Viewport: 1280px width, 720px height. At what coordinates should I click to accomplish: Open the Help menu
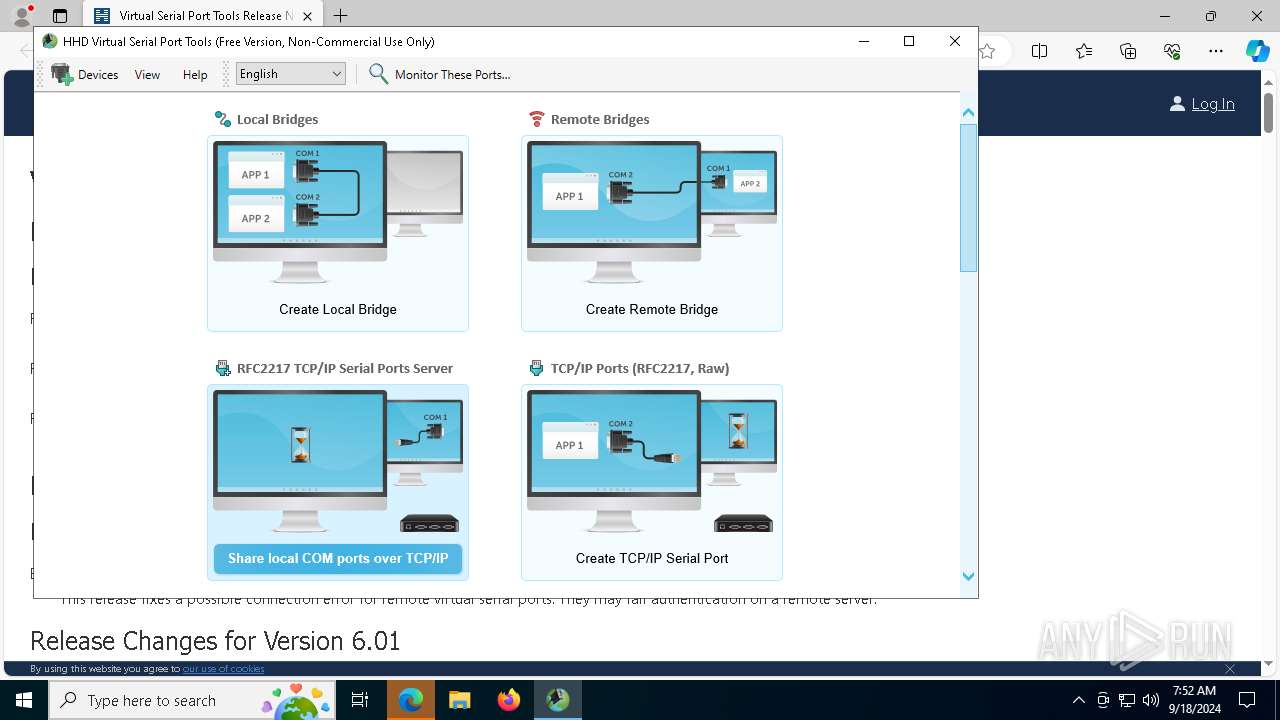pyautogui.click(x=195, y=74)
